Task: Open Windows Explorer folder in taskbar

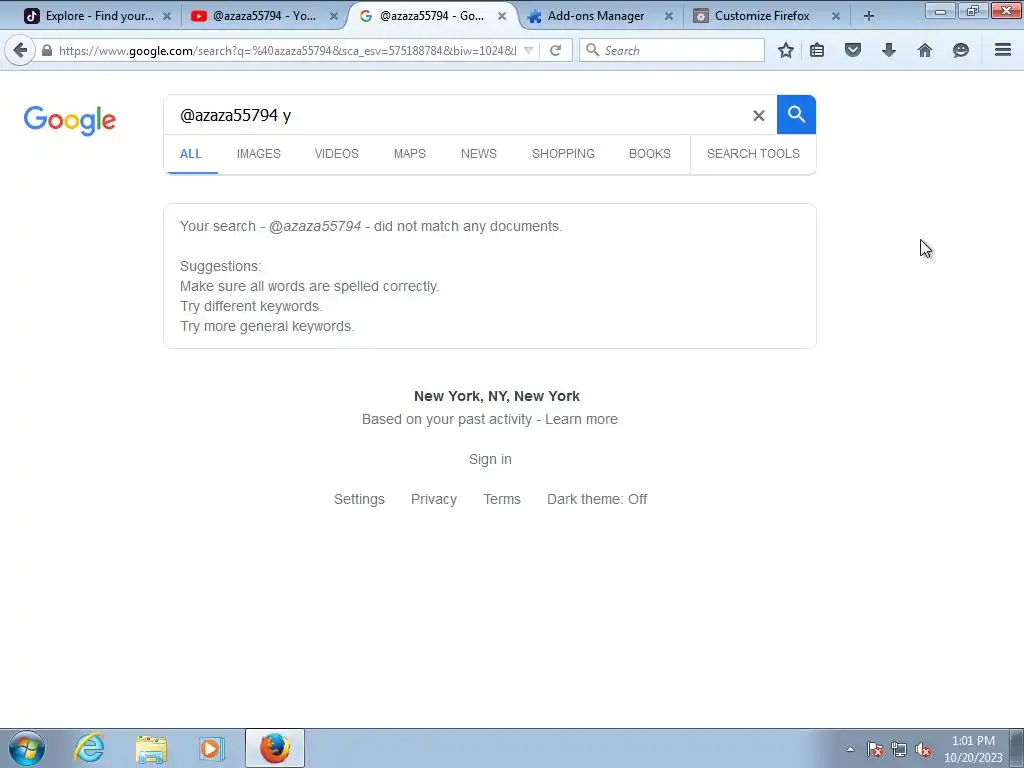Action: pyautogui.click(x=151, y=748)
